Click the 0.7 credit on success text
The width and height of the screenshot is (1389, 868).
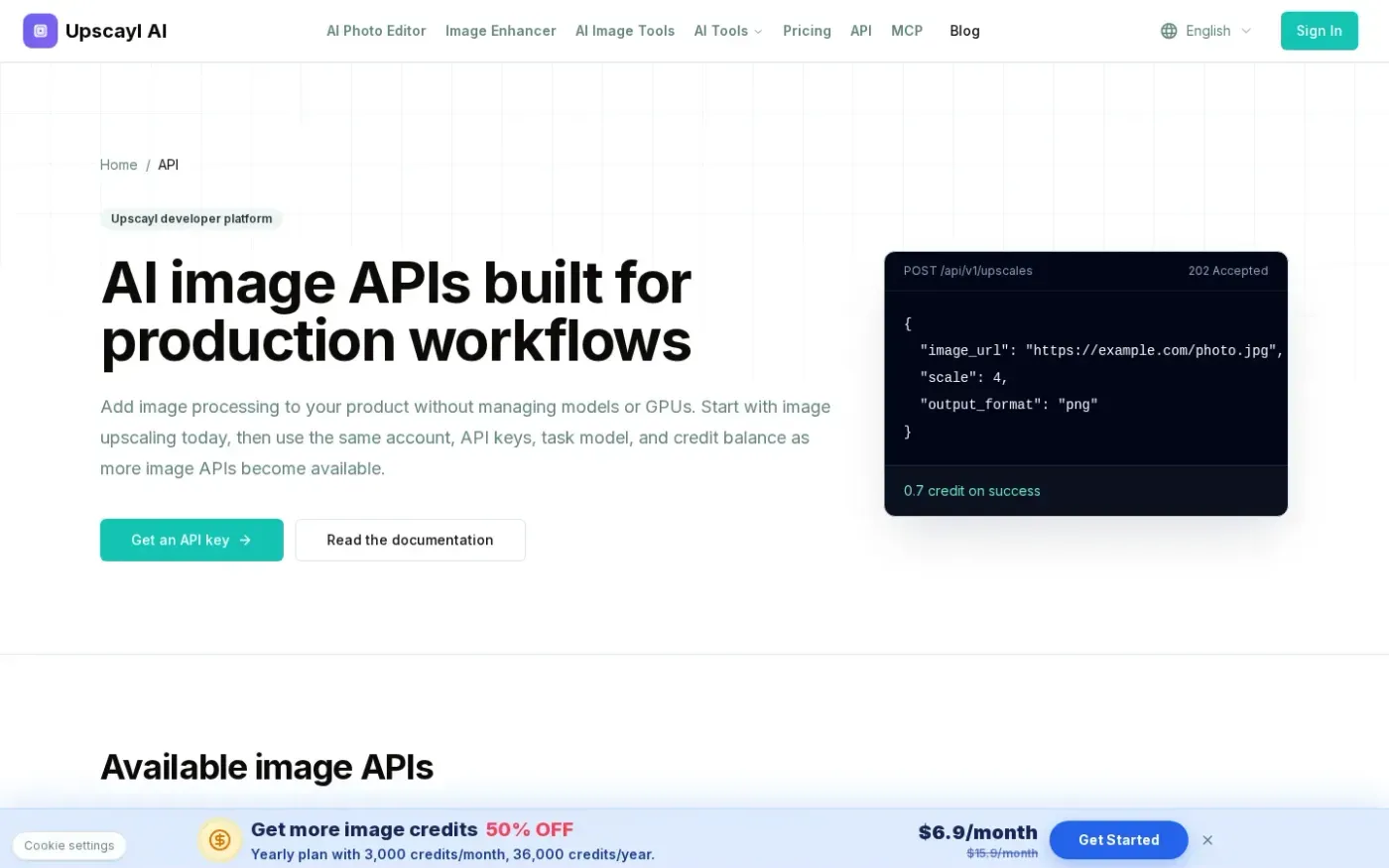[x=971, y=491]
